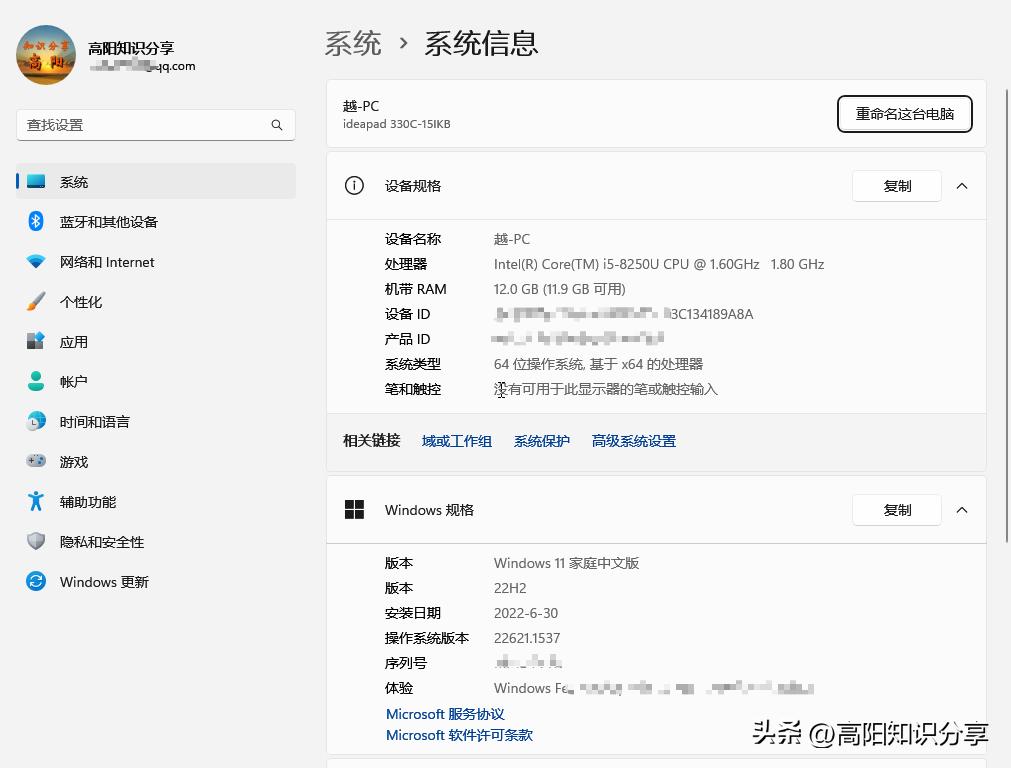Collapse the 设备规格 section
The width and height of the screenshot is (1011, 768).
click(x=961, y=185)
